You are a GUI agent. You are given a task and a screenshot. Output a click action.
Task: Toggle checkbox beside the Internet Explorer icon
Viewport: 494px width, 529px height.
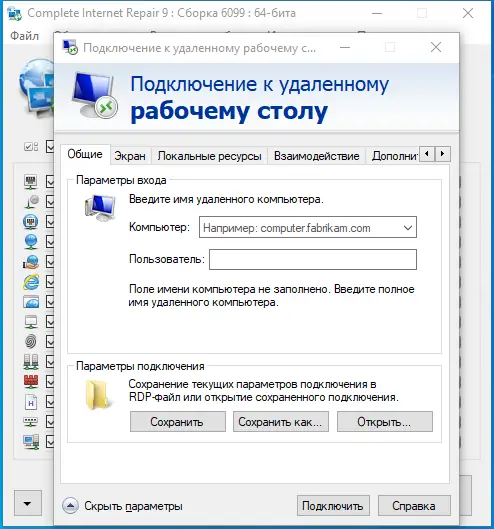tap(50, 282)
